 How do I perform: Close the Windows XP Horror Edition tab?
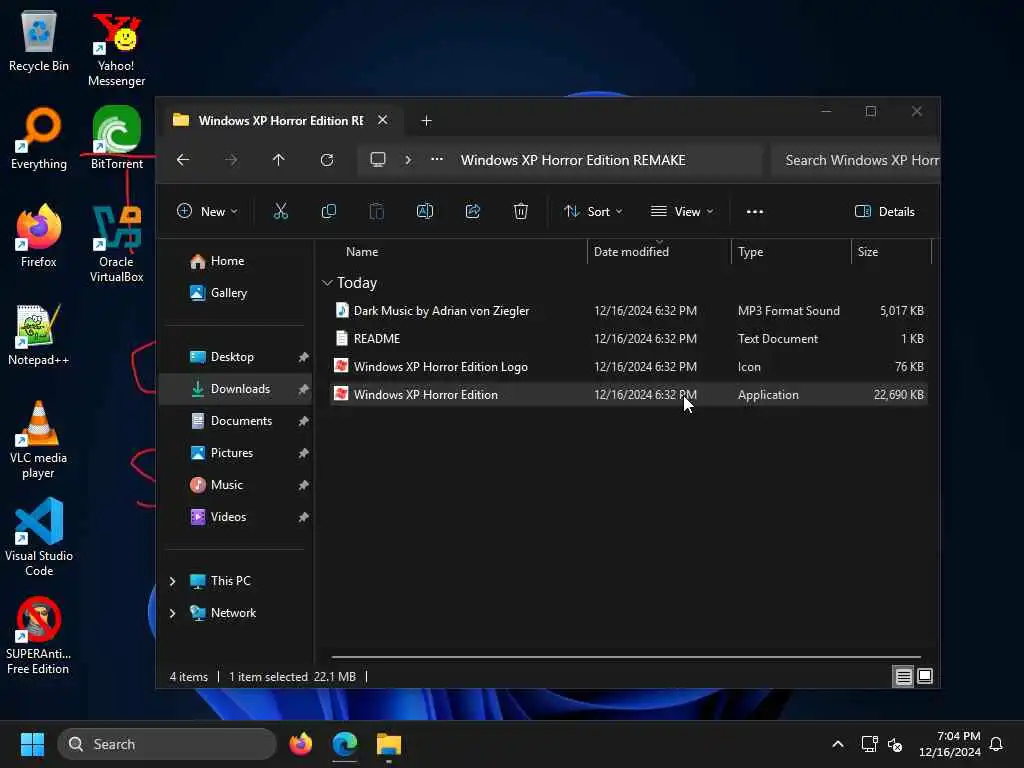point(383,120)
